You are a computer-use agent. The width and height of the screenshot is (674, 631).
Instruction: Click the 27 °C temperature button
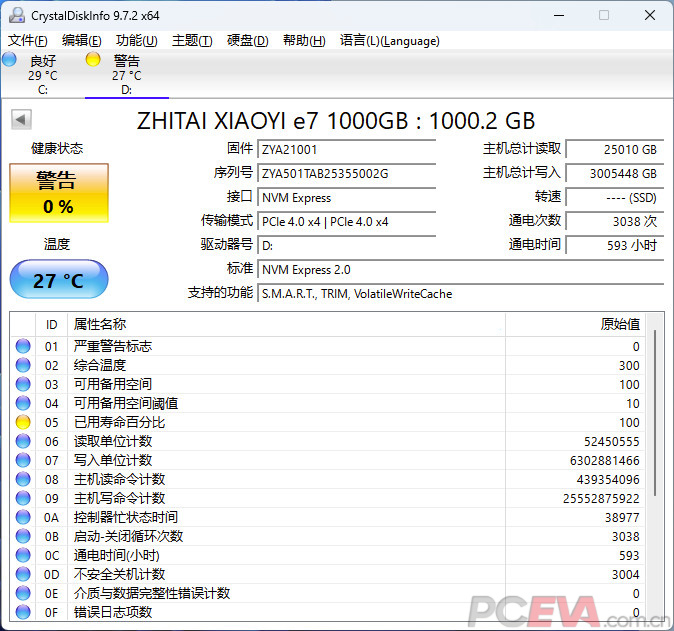point(58,280)
